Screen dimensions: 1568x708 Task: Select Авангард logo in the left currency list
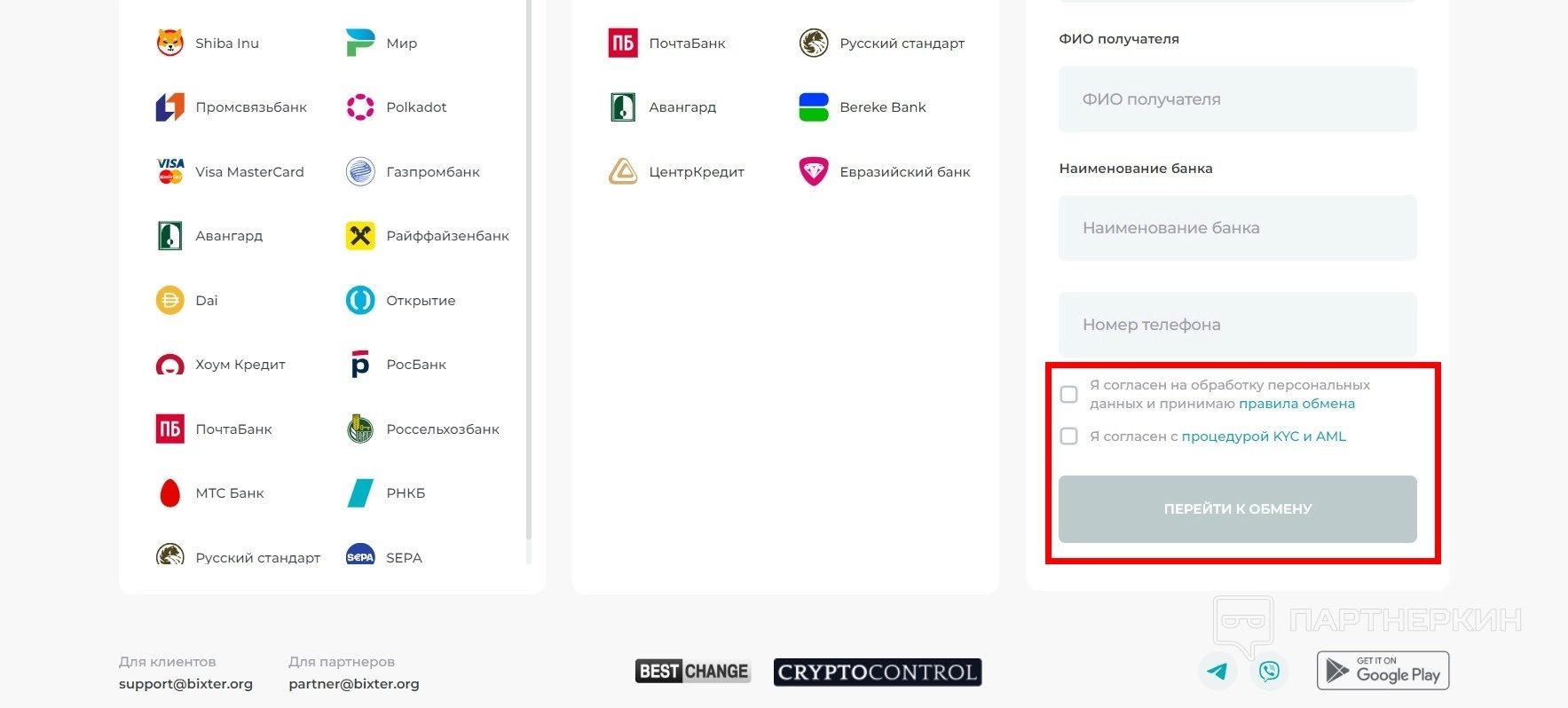(x=169, y=236)
